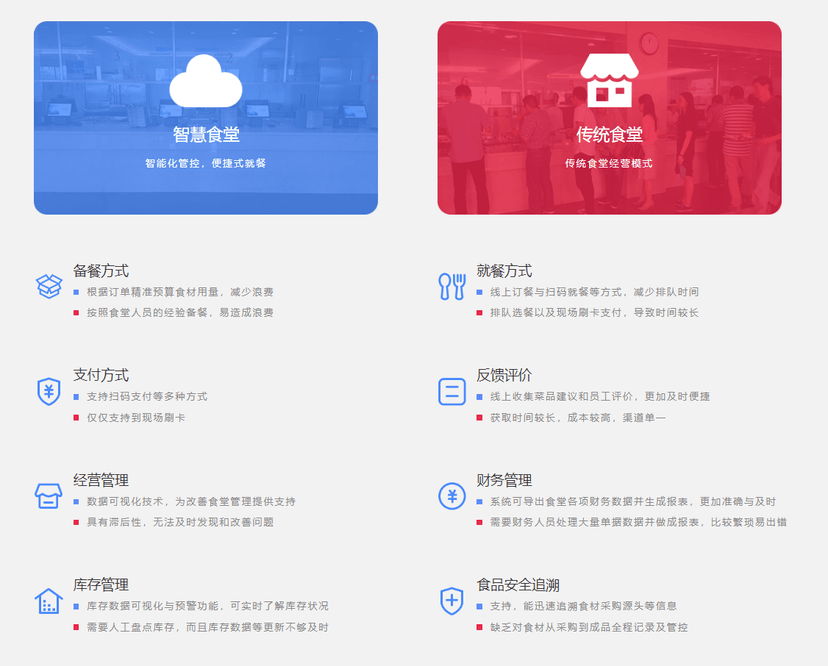Viewport: 828px width, 666px height.
Task: Click the line 具有滞后性，无法及时发现和改善问题
Action: (x=180, y=522)
